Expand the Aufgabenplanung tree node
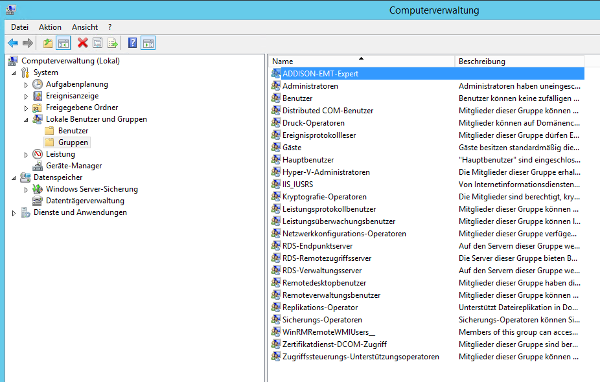600x382 pixels. pos(26,85)
